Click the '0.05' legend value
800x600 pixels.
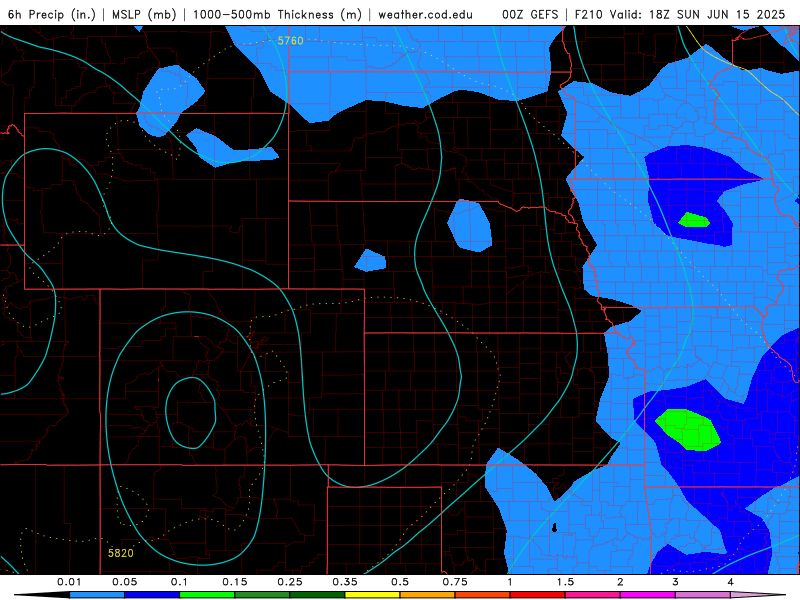(124, 582)
